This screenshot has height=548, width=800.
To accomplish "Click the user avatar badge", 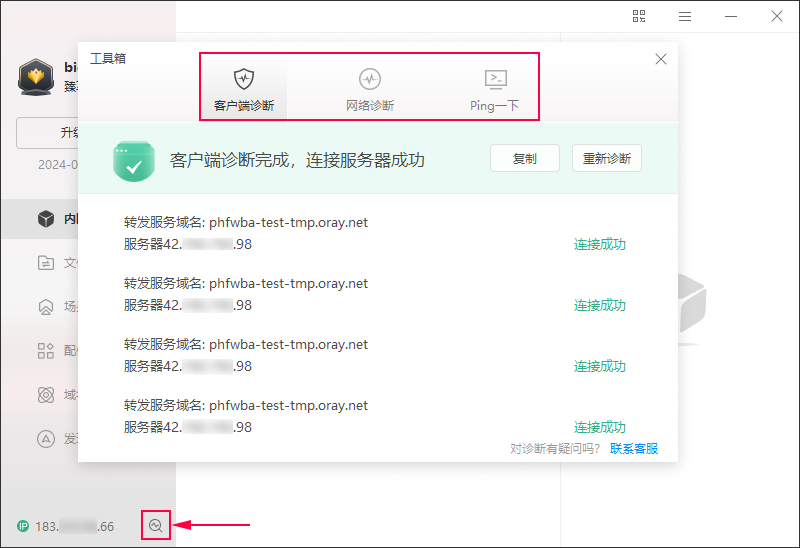I will 36,77.
